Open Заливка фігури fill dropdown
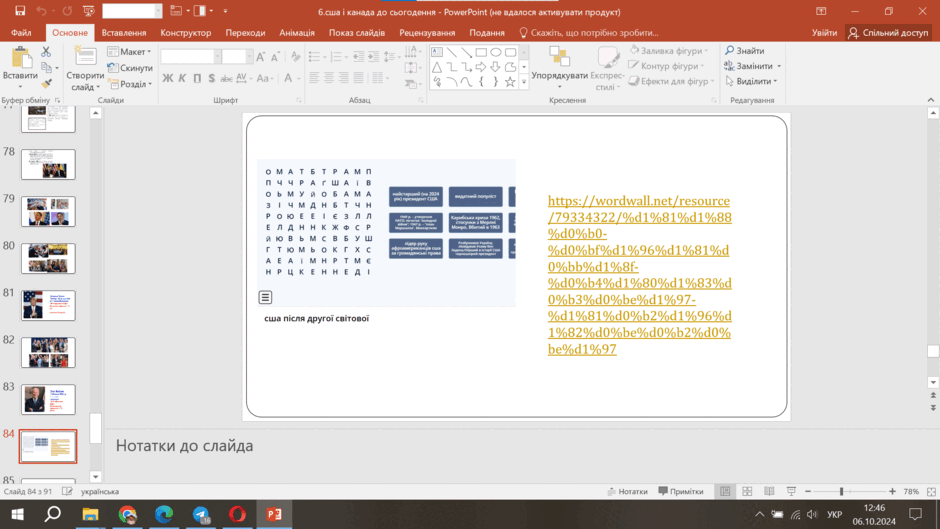This screenshot has height=529, width=940. click(x=668, y=51)
